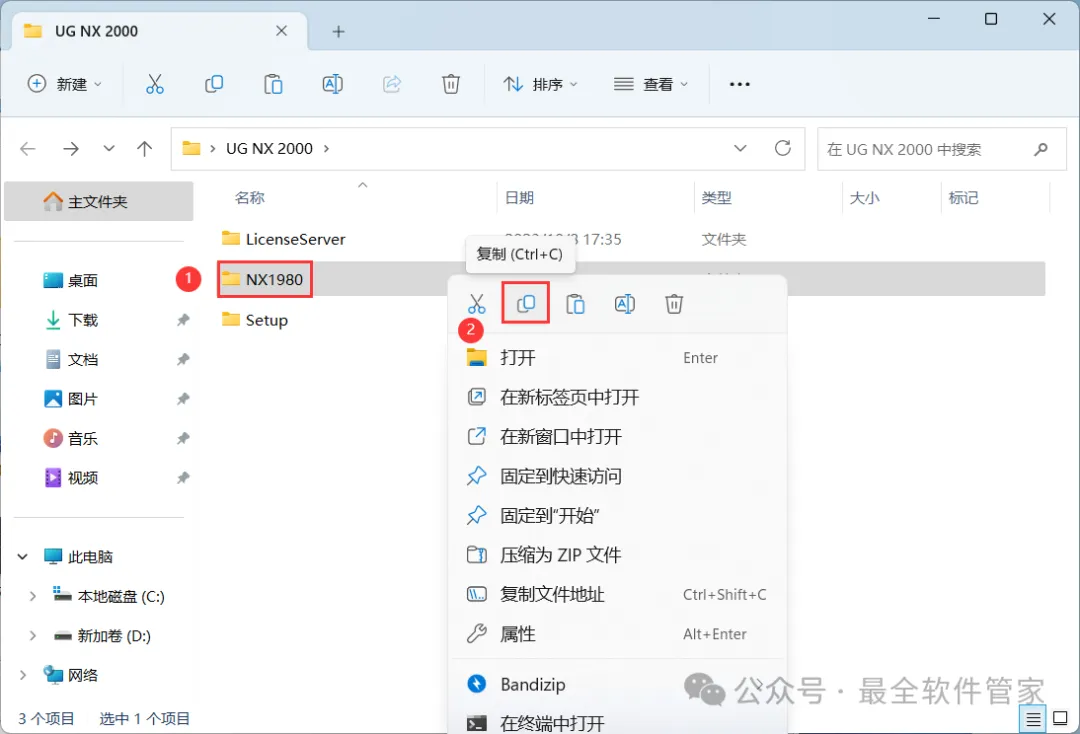Open the Bandizip submenu entry
This screenshot has height=734, width=1080.
617,684
